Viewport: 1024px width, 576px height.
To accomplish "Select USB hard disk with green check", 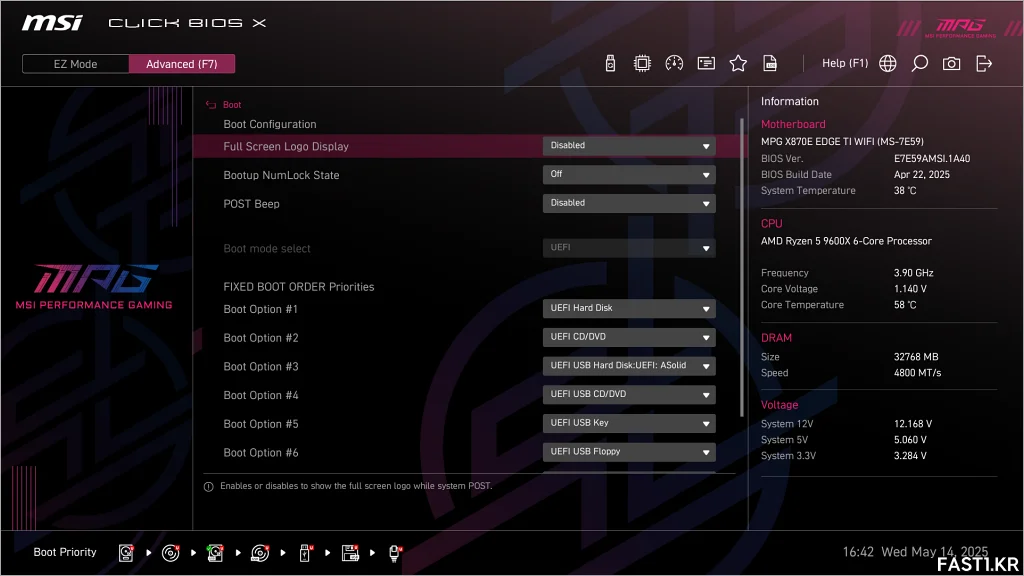I will tap(215, 553).
